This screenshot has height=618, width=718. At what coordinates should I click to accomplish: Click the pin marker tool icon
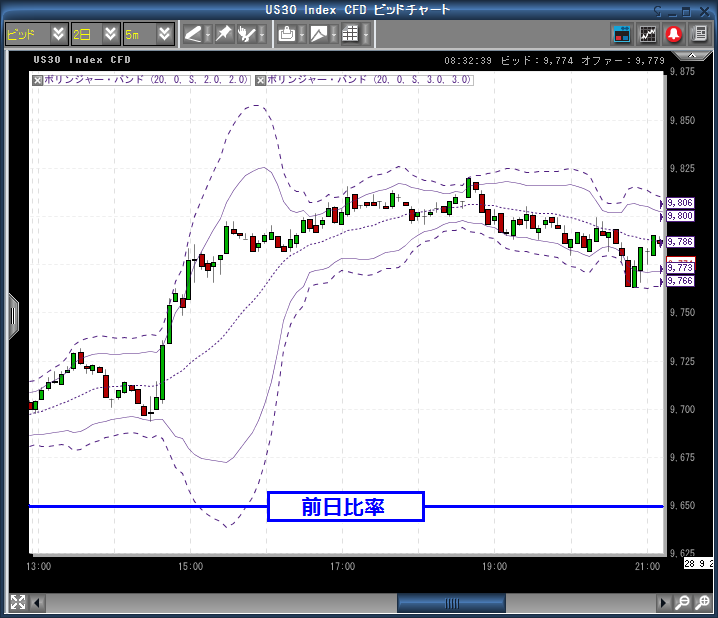(224, 34)
